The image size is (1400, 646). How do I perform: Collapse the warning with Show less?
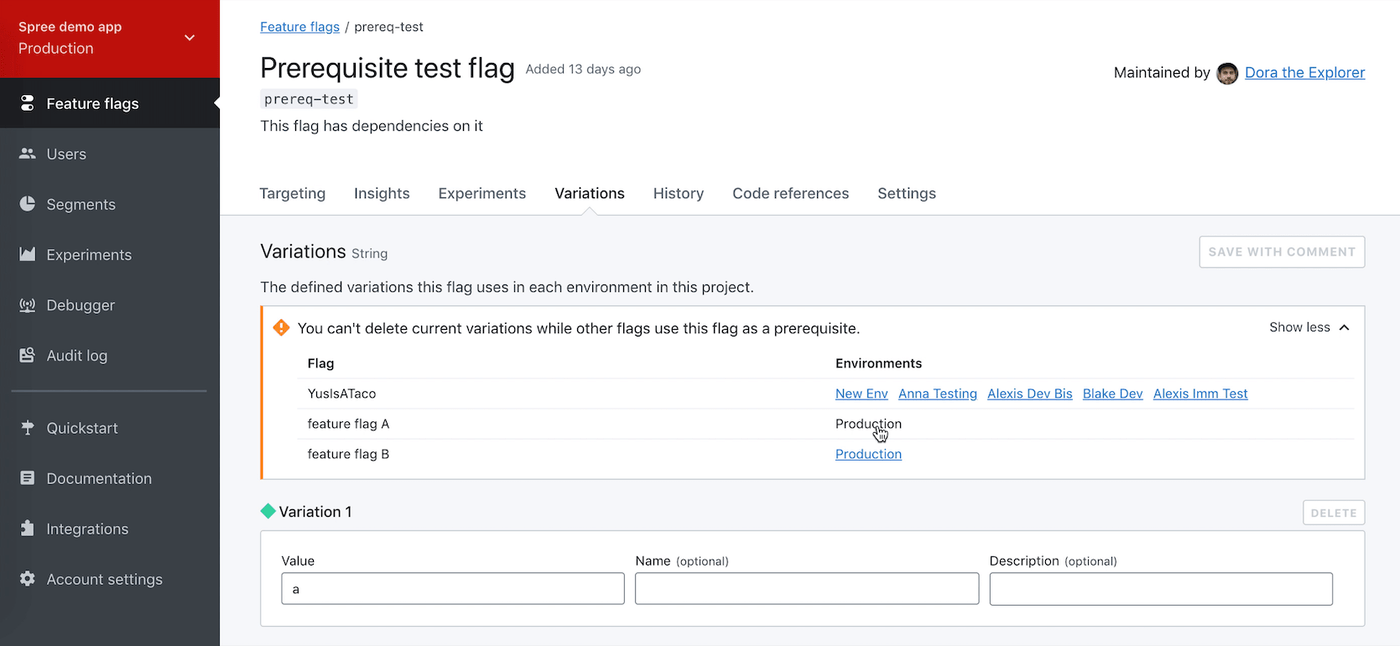[1309, 327]
